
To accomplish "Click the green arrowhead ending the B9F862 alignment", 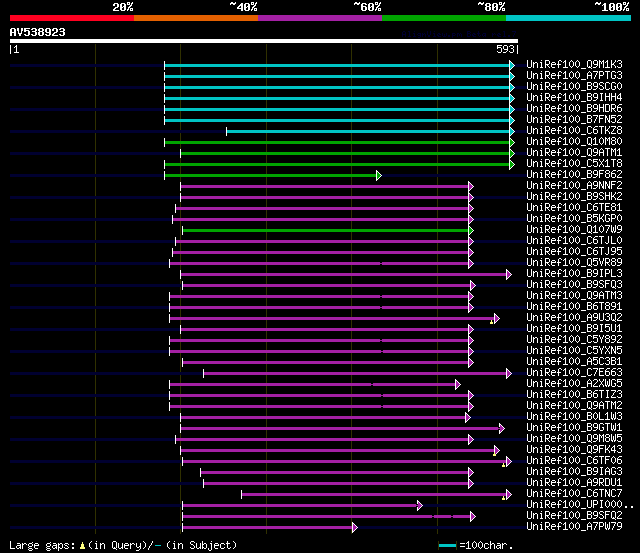I will (379, 175).
